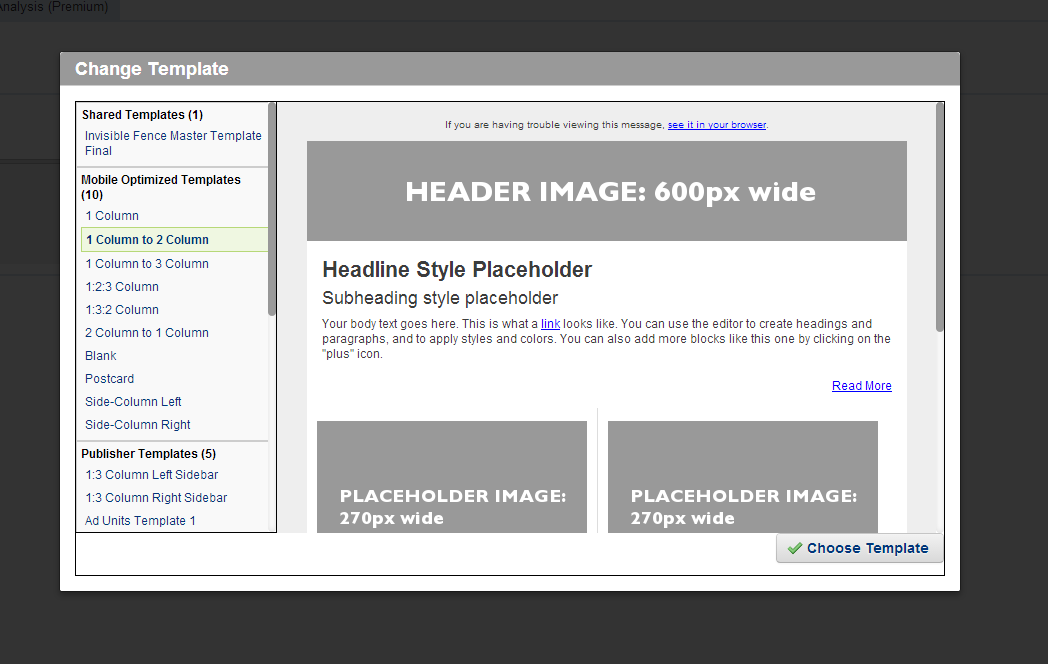Select 1:3 Column Left Sidebar template
This screenshot has height=664, width=1048.
click(151, 475)
